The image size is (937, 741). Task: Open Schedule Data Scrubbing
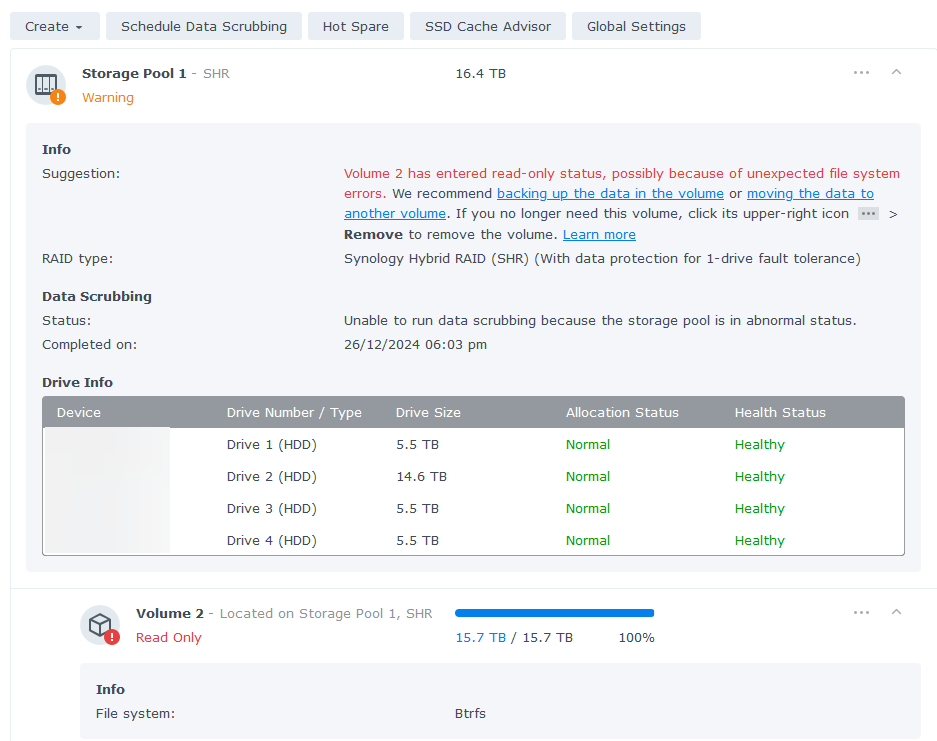(203, 26)
